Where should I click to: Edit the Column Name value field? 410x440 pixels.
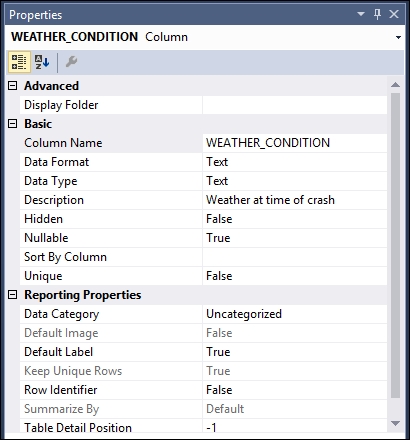click(x=295, y=143)
